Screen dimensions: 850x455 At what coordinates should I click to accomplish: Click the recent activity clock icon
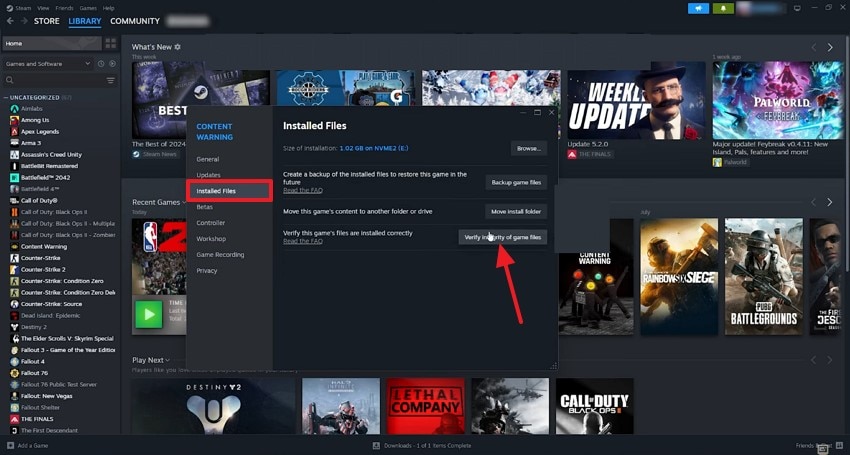click(x=101, y=64)
